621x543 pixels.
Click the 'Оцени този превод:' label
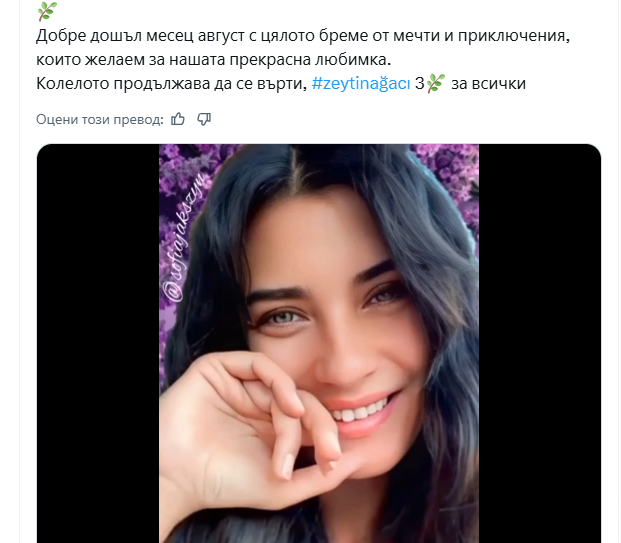coord(100,119)
